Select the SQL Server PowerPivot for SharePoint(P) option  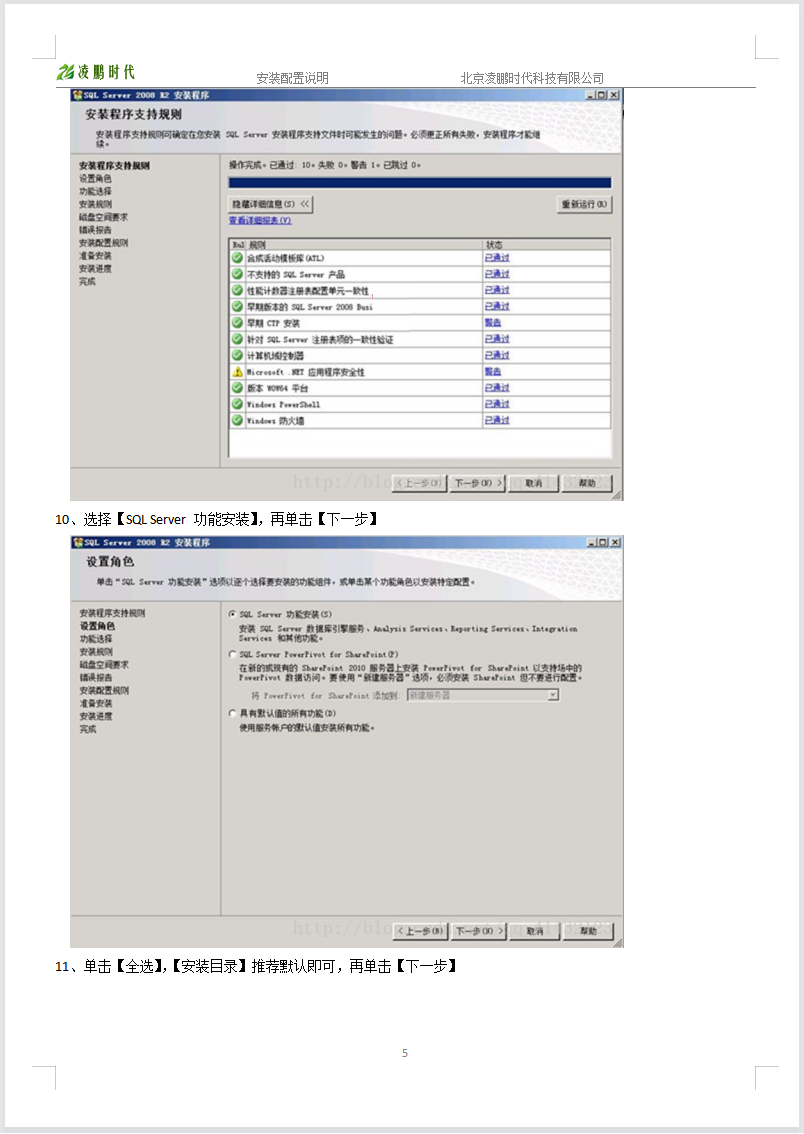tap(232, 654)
